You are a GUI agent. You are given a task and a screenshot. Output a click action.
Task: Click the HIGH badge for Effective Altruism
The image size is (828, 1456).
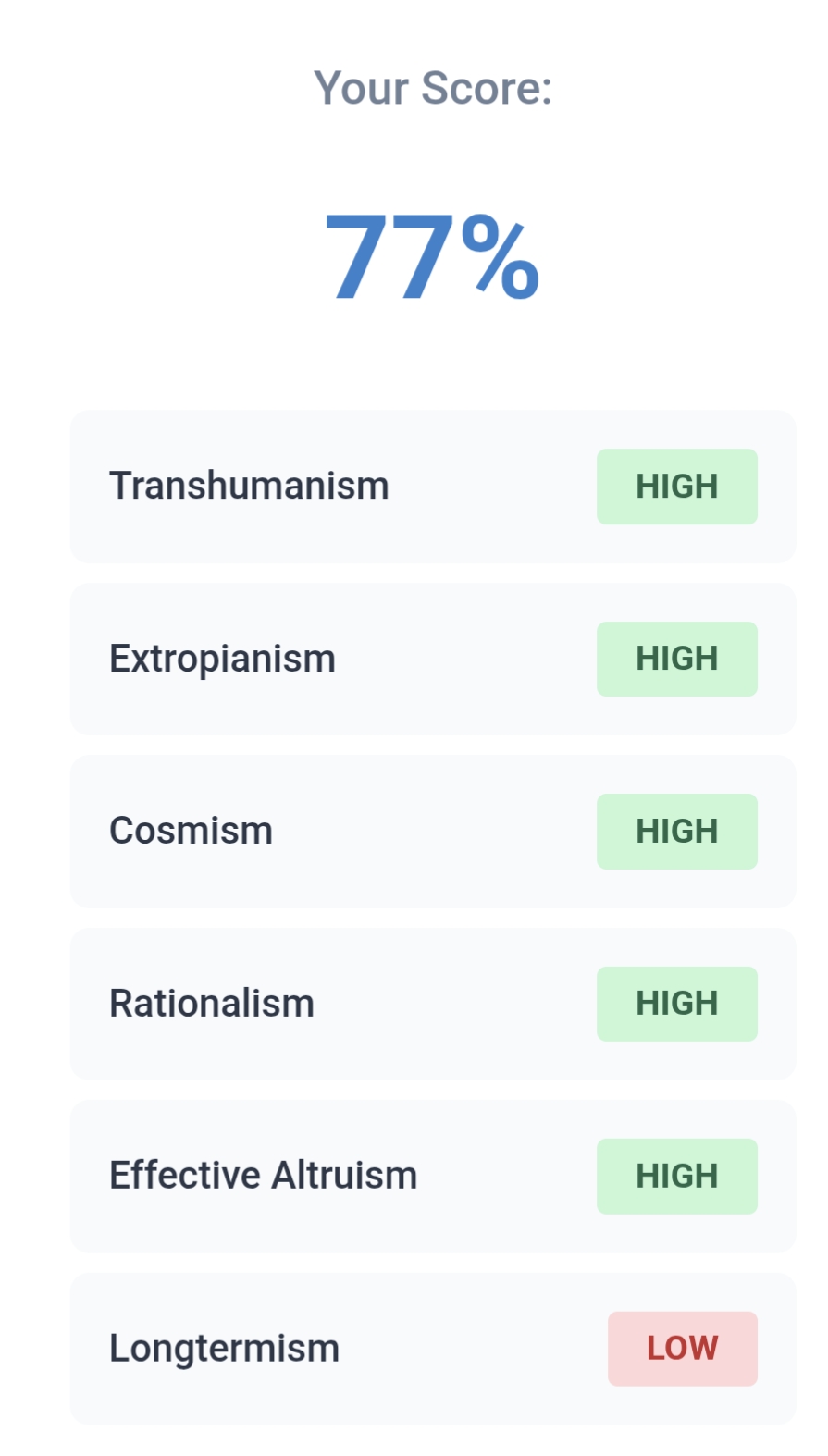tap(676, 1177)
